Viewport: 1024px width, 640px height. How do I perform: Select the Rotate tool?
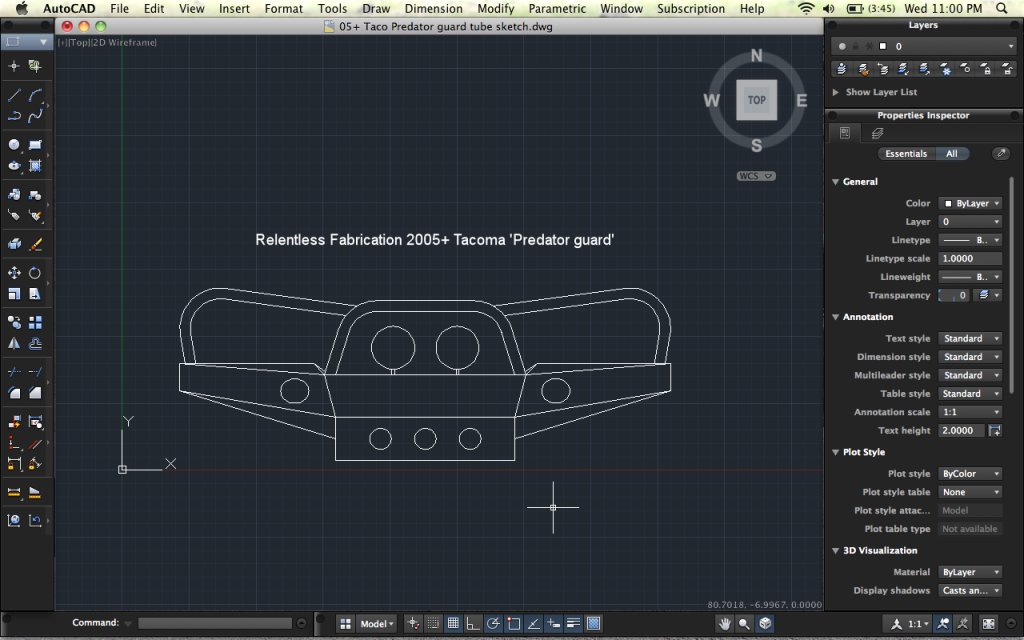pyautogui.click(x=35, y=272)
